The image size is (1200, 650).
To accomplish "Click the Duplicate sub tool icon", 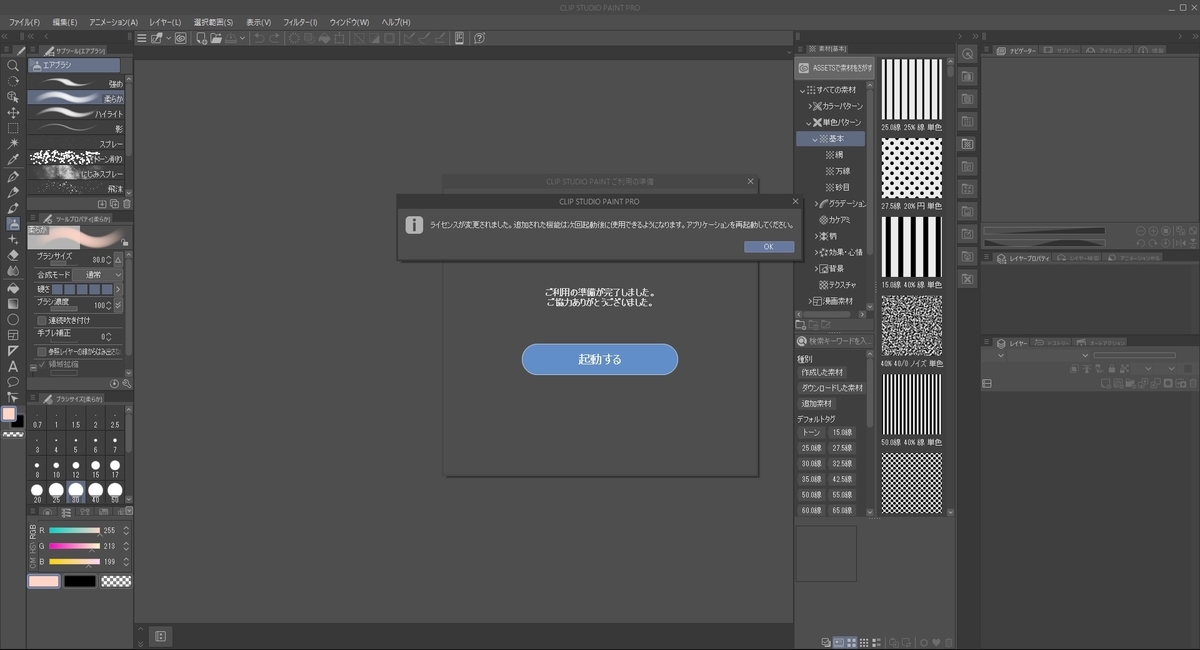I will (x=114, y=204).
